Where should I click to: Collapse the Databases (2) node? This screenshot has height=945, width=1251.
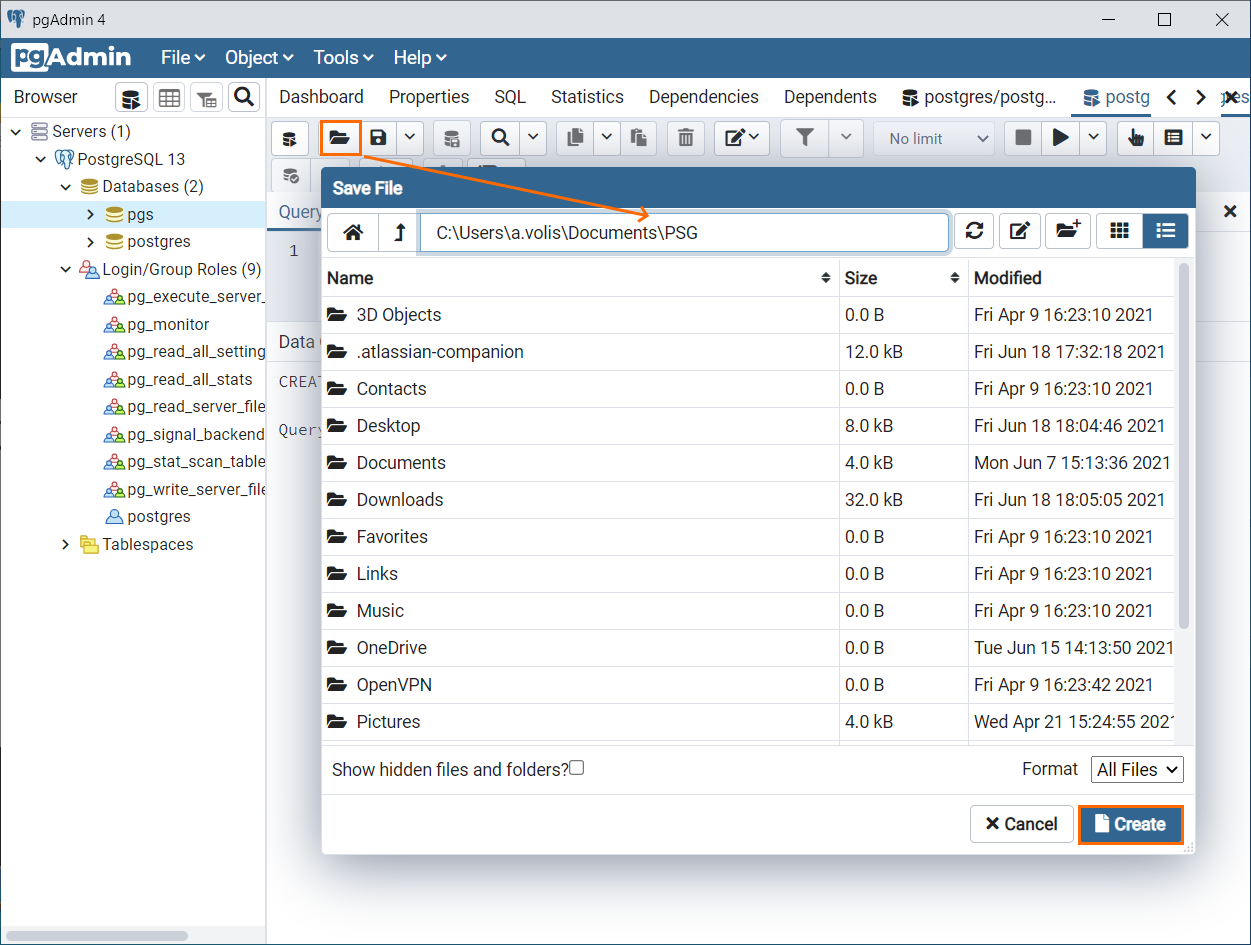pos(66,187)
